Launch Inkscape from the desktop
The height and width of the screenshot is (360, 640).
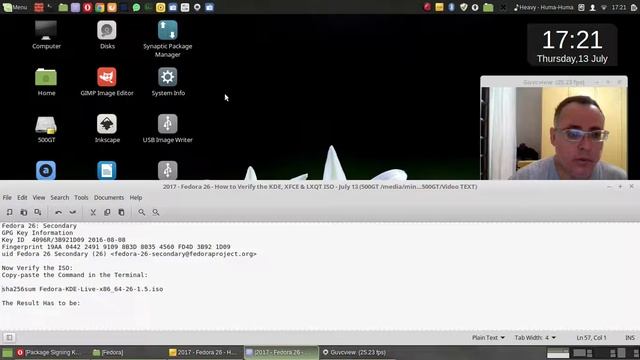pyautogui.click(x=107, y=129)
